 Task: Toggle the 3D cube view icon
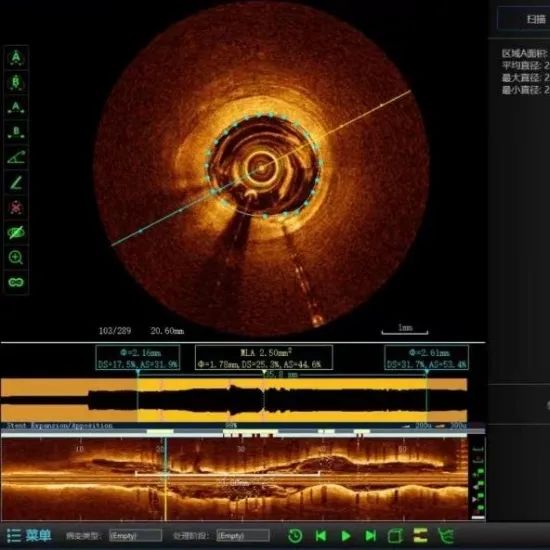pos(395,536)
